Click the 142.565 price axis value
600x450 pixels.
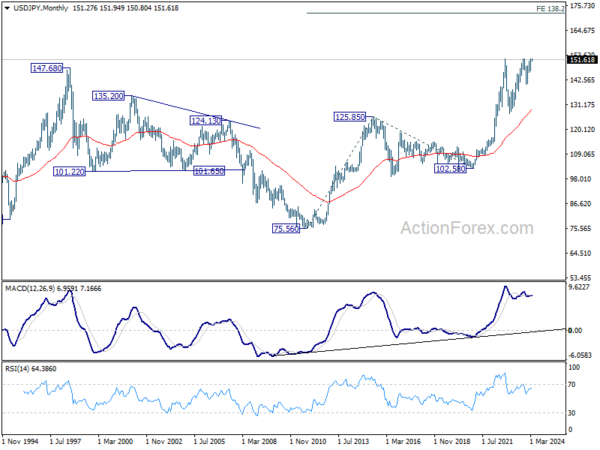pyautogui.click(x=582, y=80)
